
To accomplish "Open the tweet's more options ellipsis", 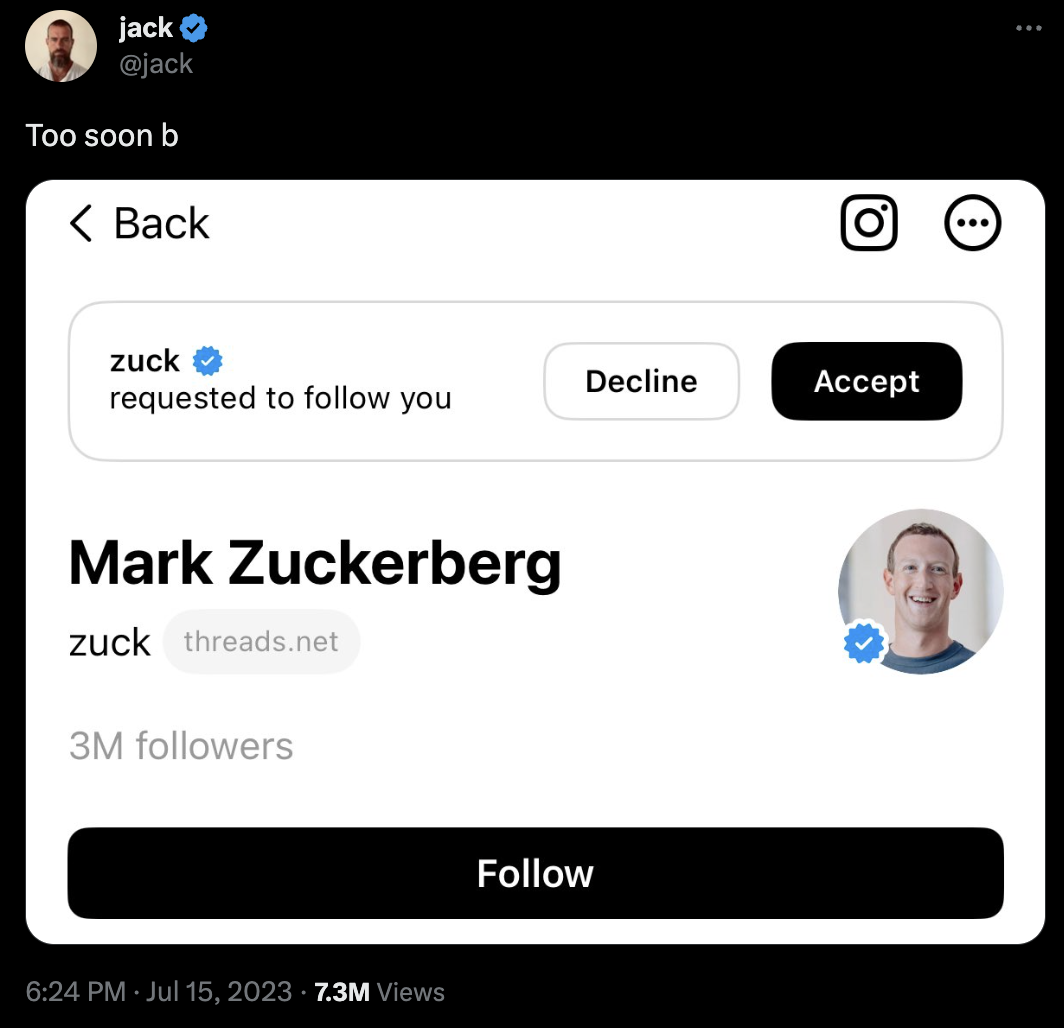I will click(x=1028, y=28).
